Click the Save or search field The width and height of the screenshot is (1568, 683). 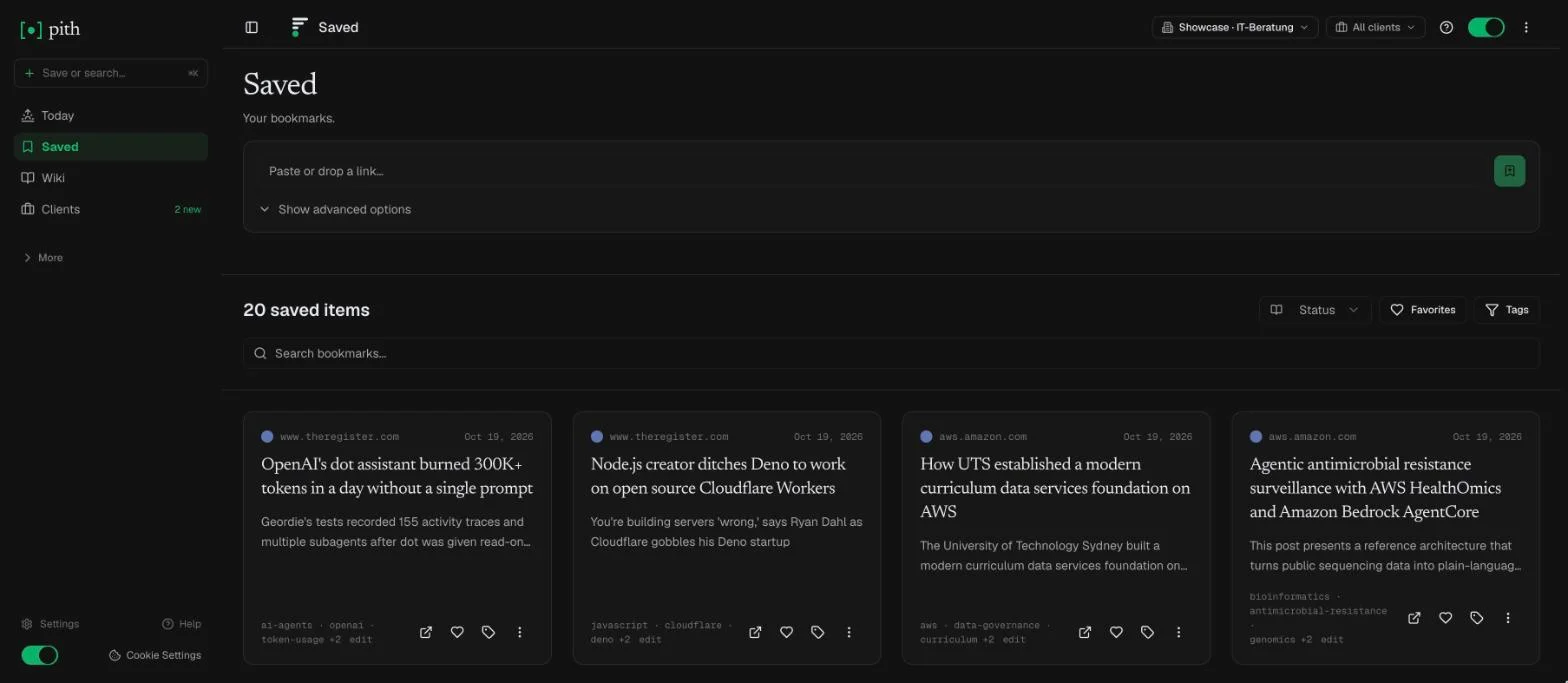111,73
